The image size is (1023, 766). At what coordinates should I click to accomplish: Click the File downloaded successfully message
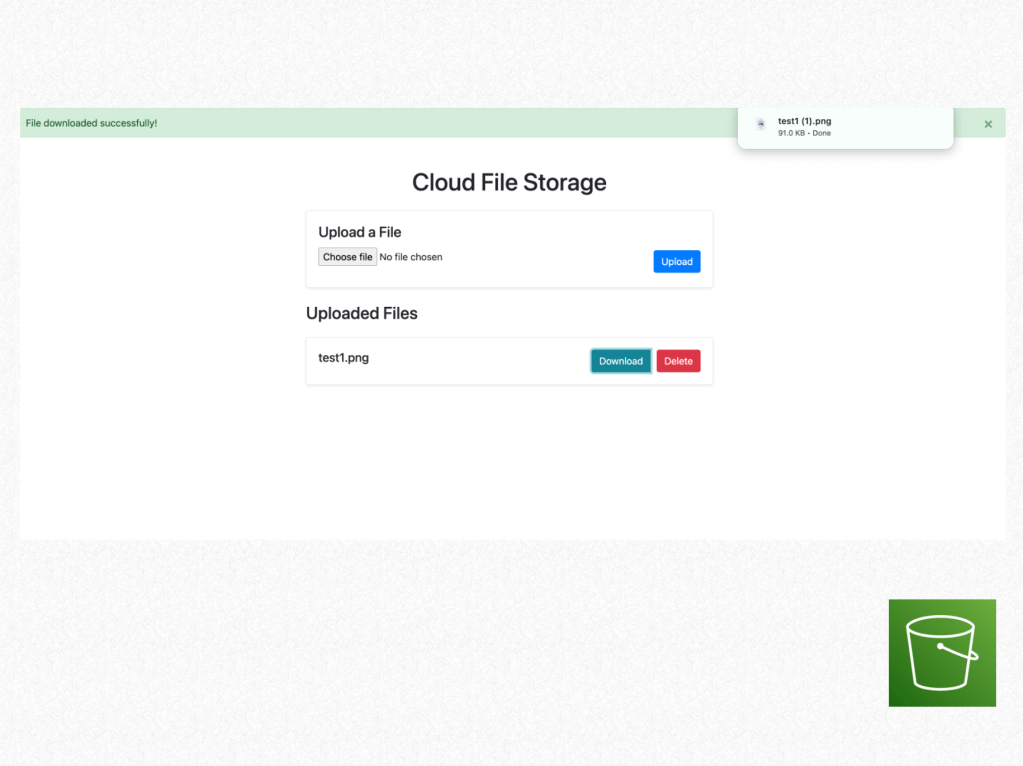pos(91,122)
